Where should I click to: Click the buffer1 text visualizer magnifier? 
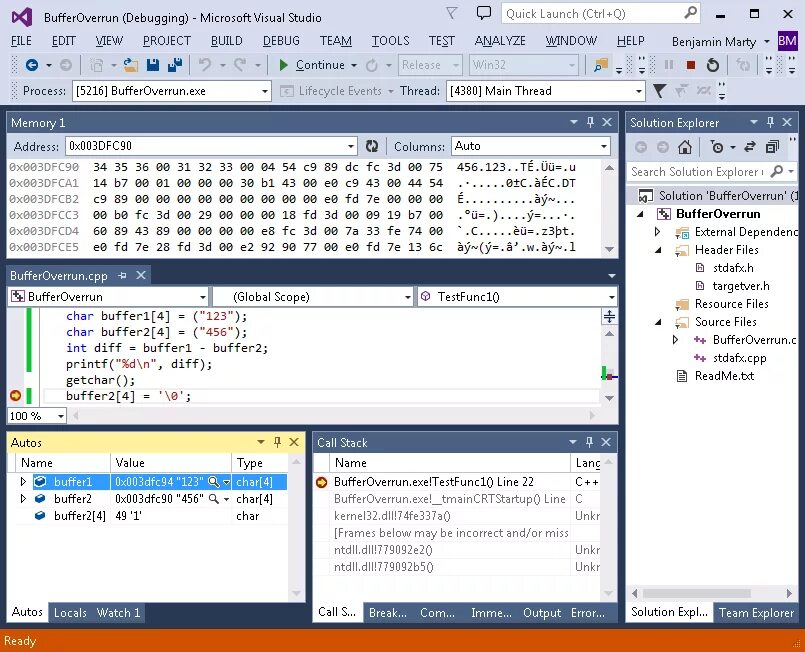click(214, 482)
